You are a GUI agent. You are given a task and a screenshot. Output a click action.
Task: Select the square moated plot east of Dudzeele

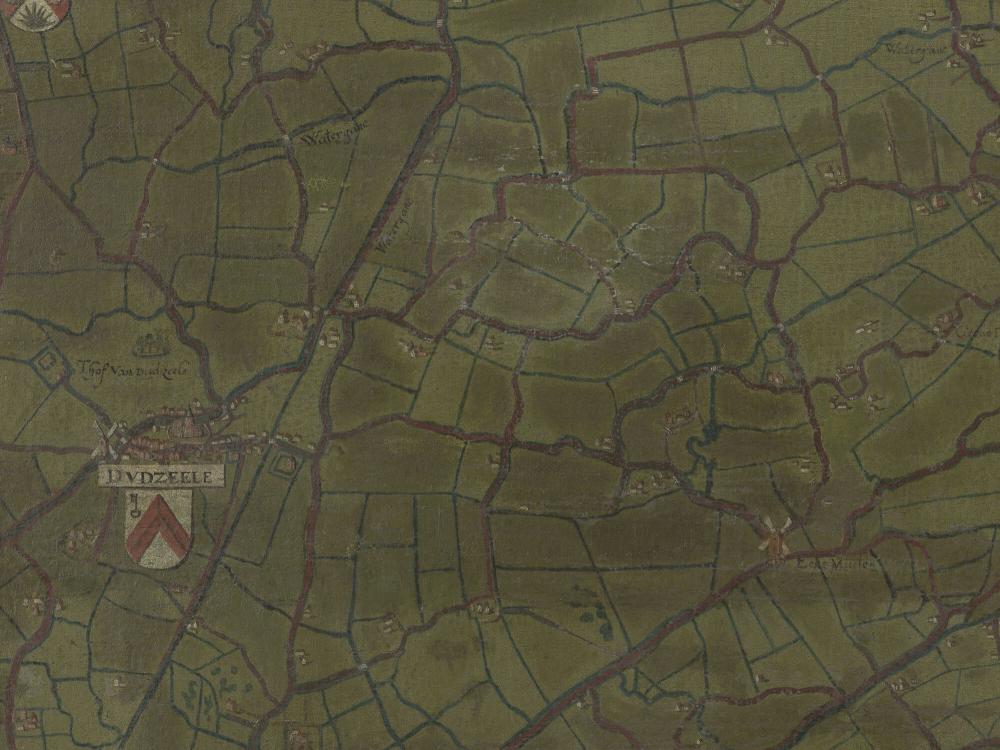click(285, 462)
